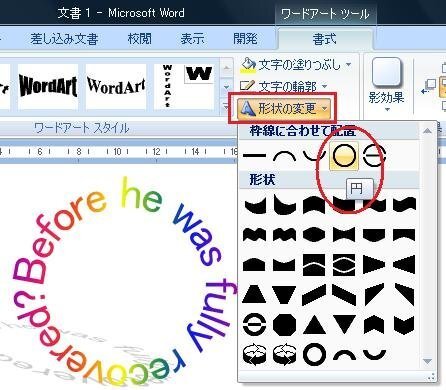Apply the Double Wave 1 shape
The width and height of the screenshot is (446, 390).
point(254,234)
